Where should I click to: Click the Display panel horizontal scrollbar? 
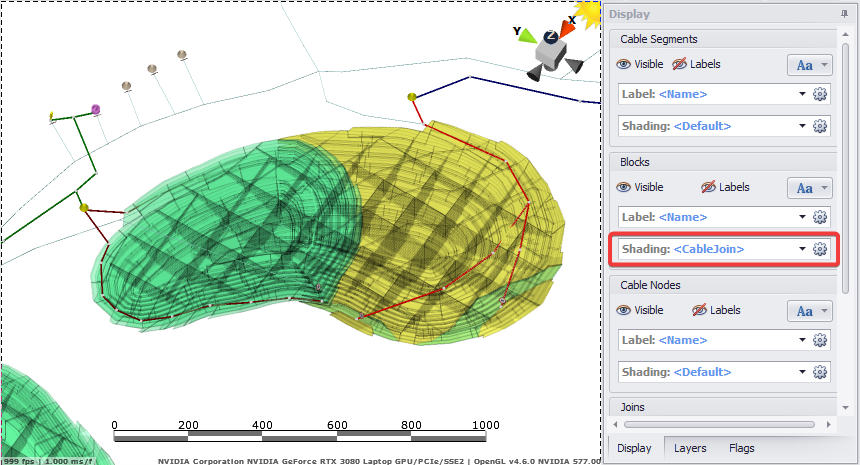click(720, 425)
